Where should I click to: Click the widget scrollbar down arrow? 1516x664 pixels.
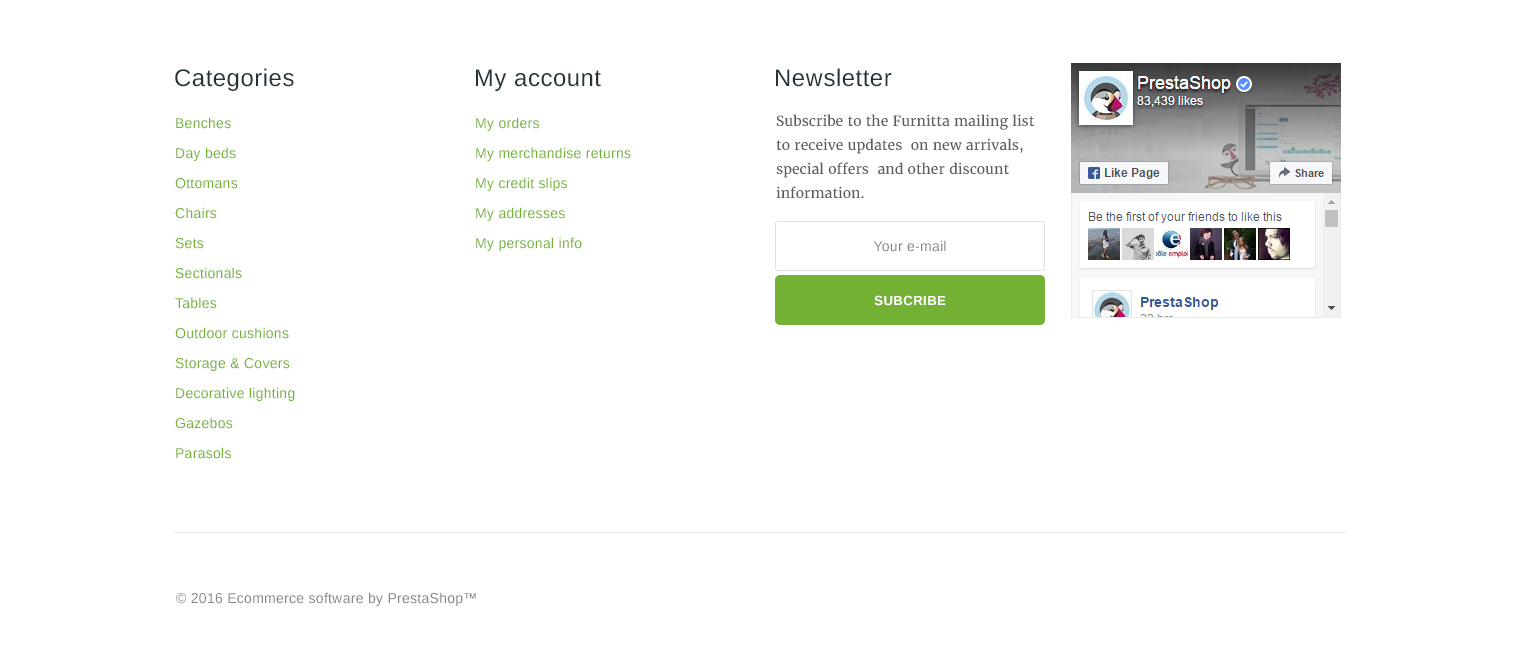tap(1331, 308)
